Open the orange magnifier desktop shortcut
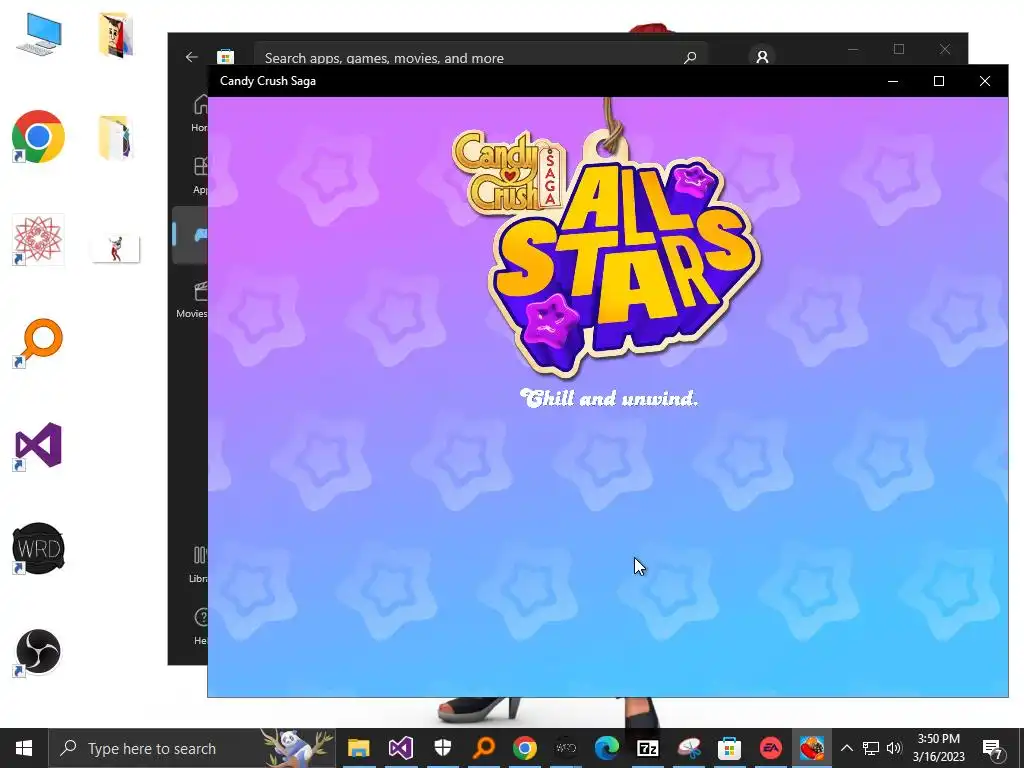1024x768 pixels. point(38,342)
